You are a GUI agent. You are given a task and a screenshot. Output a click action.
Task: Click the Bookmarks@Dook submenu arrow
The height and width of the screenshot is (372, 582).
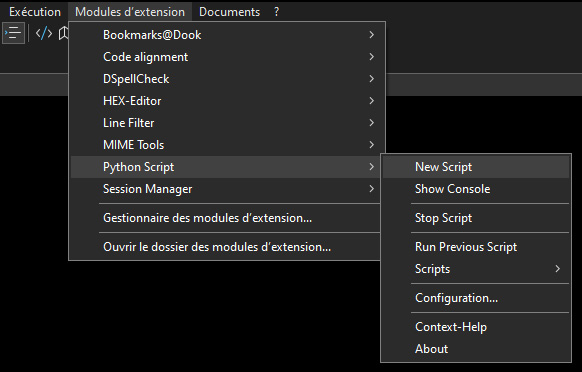pyautogui.click(x=372, y=35)
